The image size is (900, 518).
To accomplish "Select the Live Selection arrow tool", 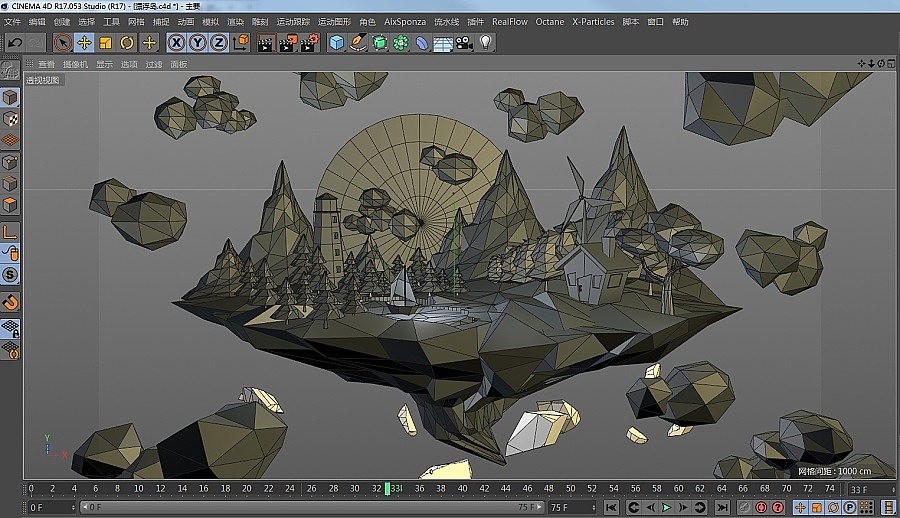I will pos(63,42).
